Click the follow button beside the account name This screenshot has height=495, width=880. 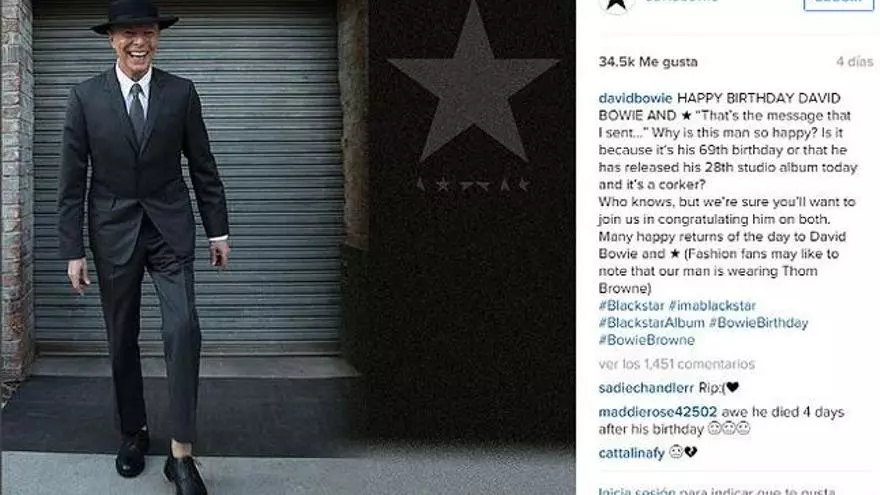point(838,4)
